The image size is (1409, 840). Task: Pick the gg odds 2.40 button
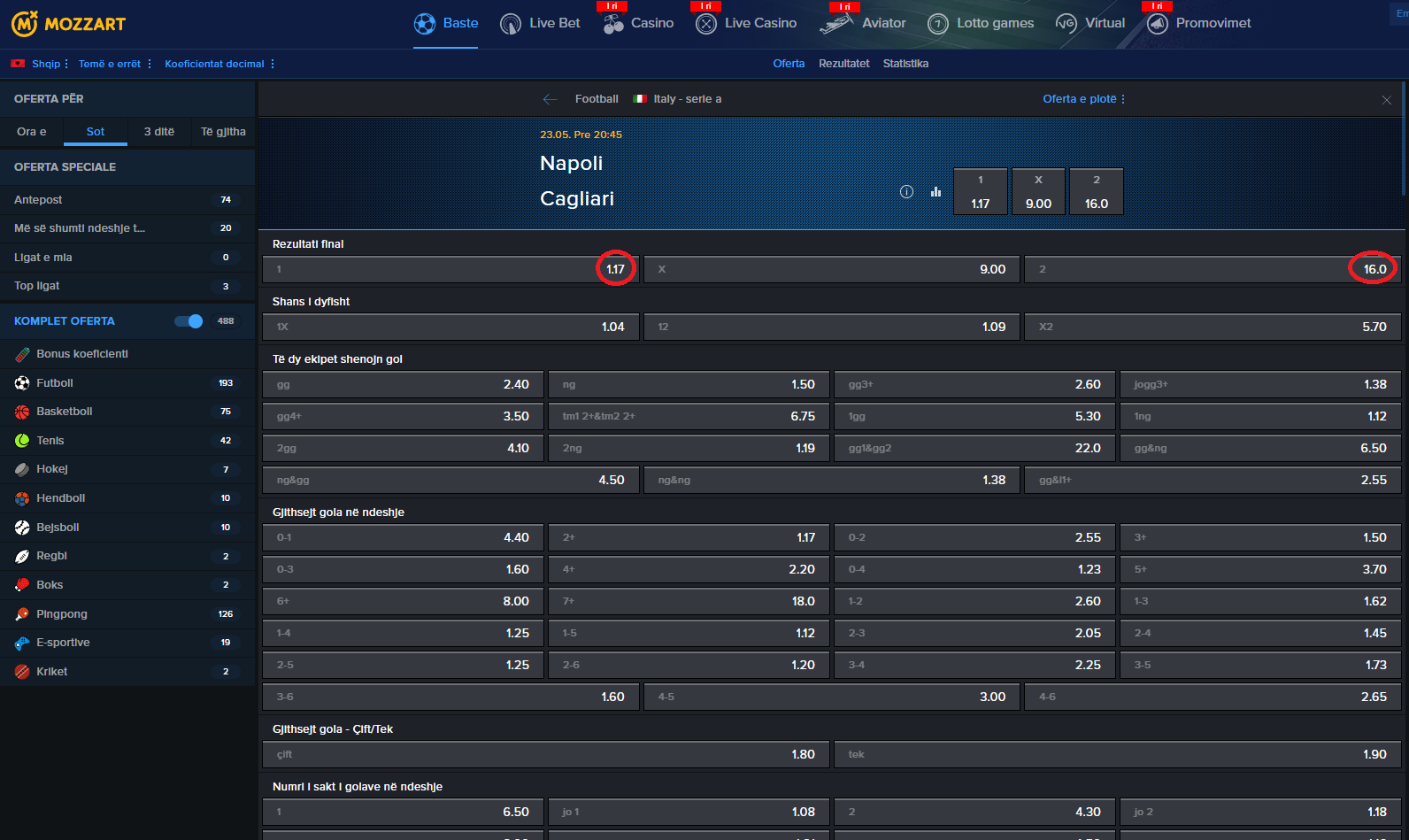point(403,384)
